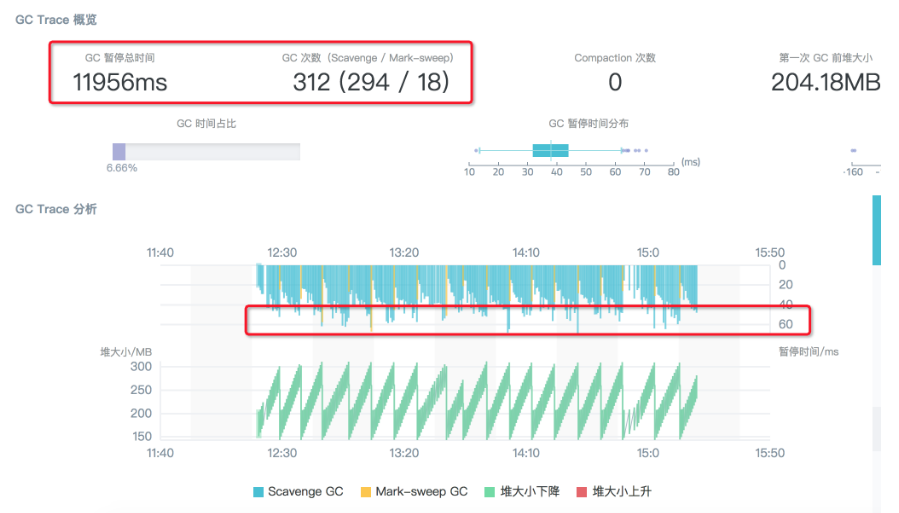
Task: Click the GC 时间占比 label
Action: tap(206, 123)
